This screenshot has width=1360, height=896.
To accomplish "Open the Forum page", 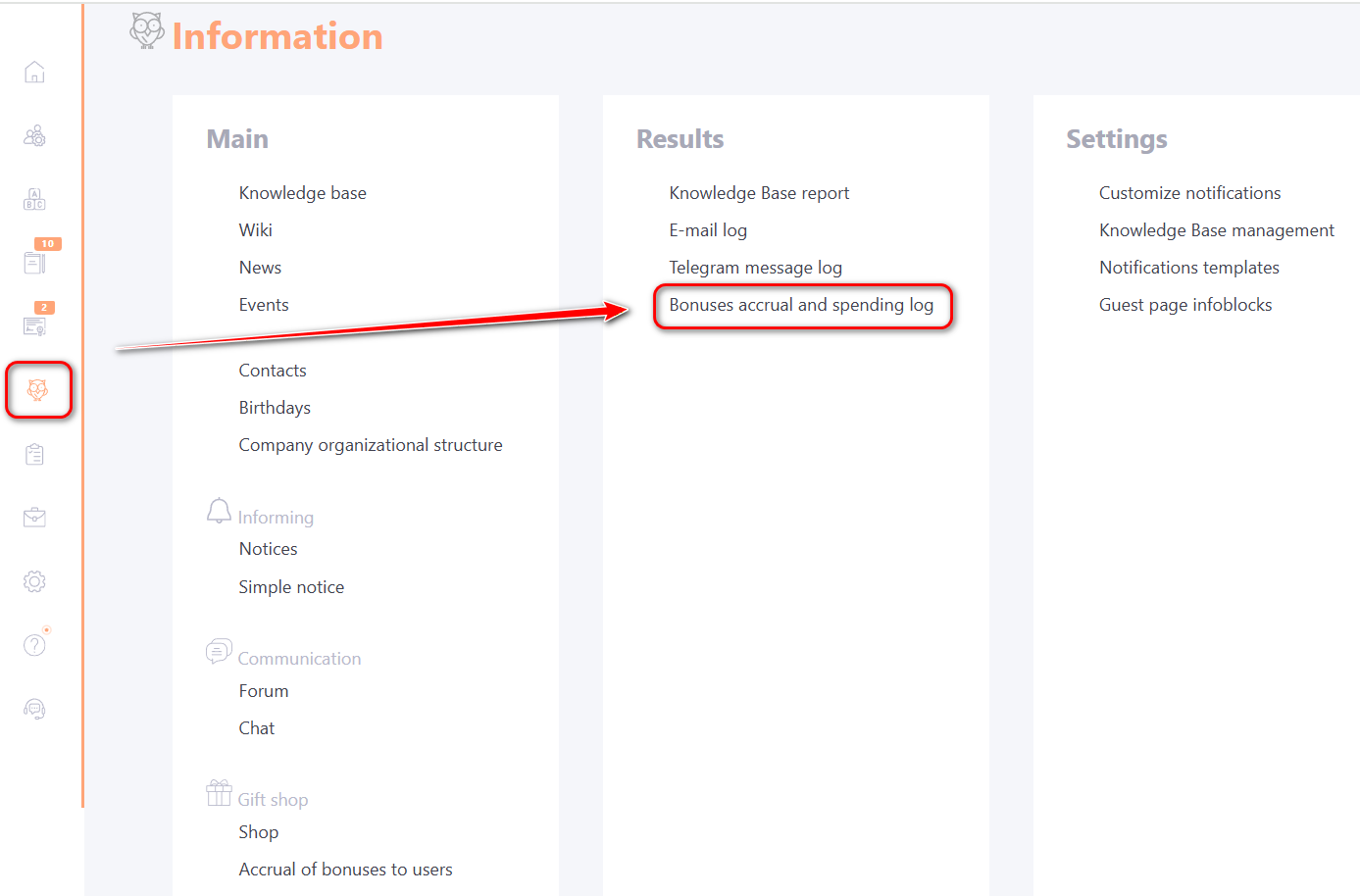I will pyautogui.click(x=264, y=691).
